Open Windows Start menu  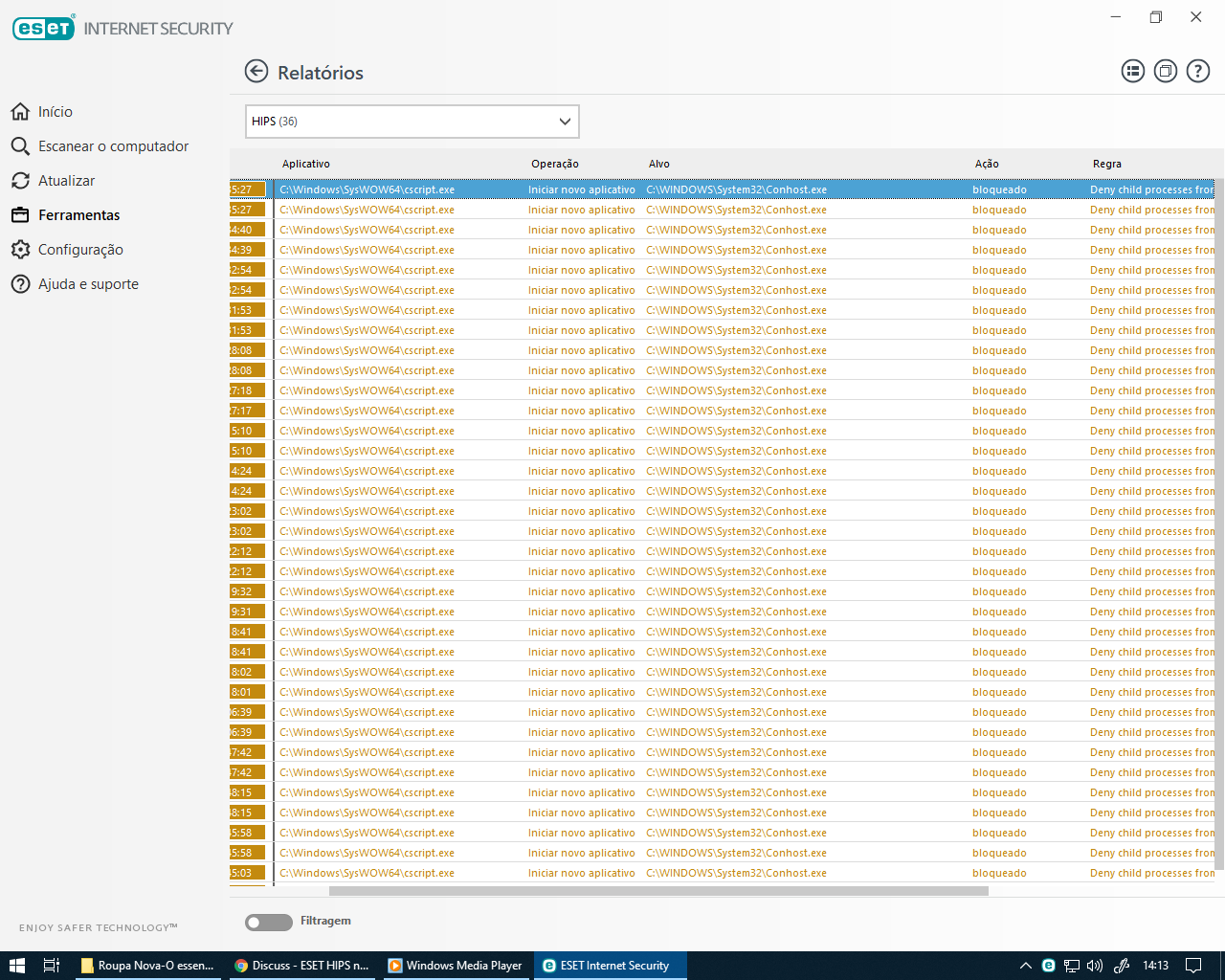pos(16,966)
